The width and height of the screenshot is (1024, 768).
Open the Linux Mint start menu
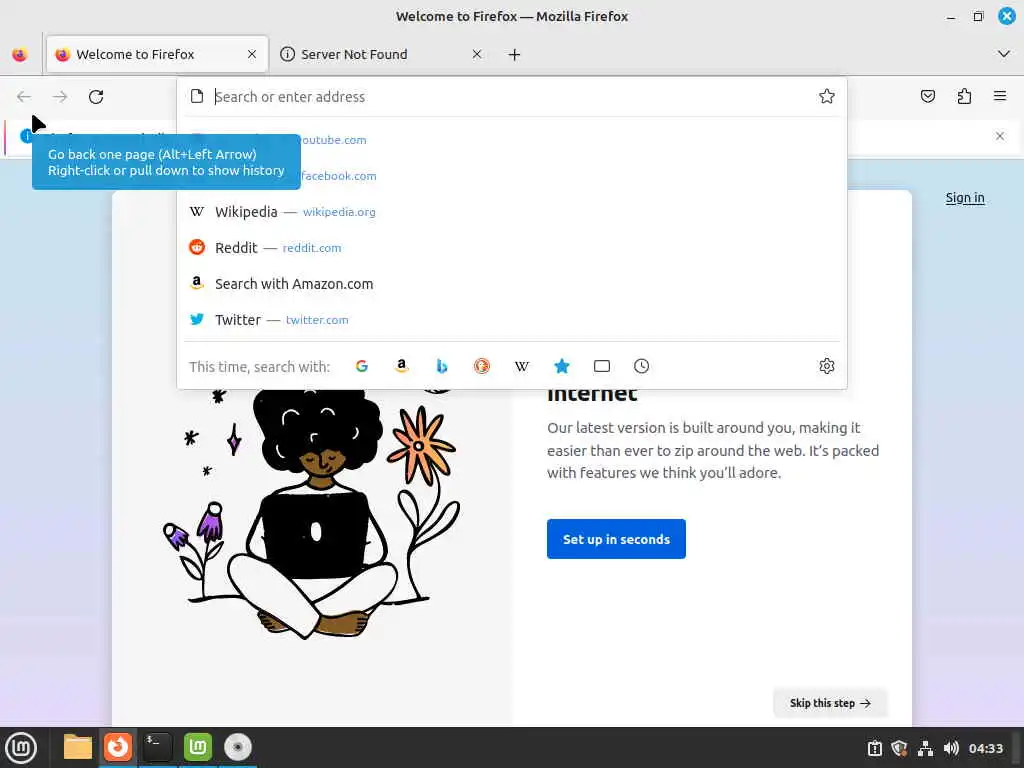(21, 748)
